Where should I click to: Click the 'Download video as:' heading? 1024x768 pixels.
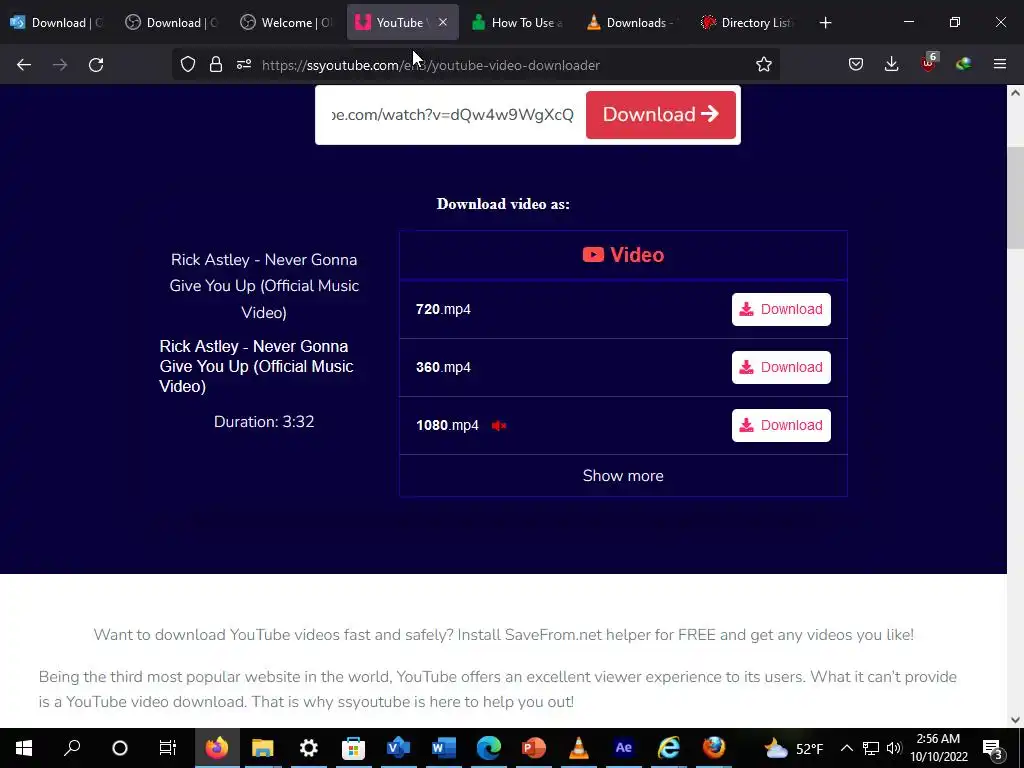coord(503,204)
